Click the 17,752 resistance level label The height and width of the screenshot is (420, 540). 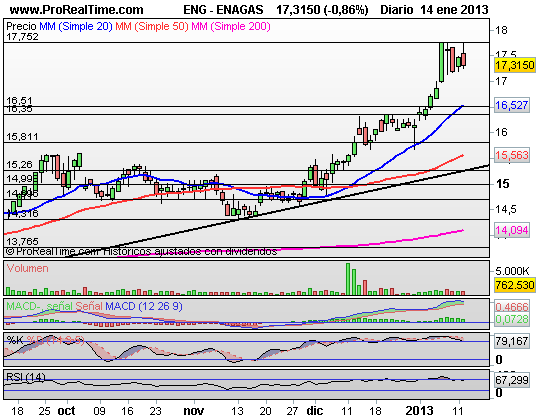[x=22, y=36]
